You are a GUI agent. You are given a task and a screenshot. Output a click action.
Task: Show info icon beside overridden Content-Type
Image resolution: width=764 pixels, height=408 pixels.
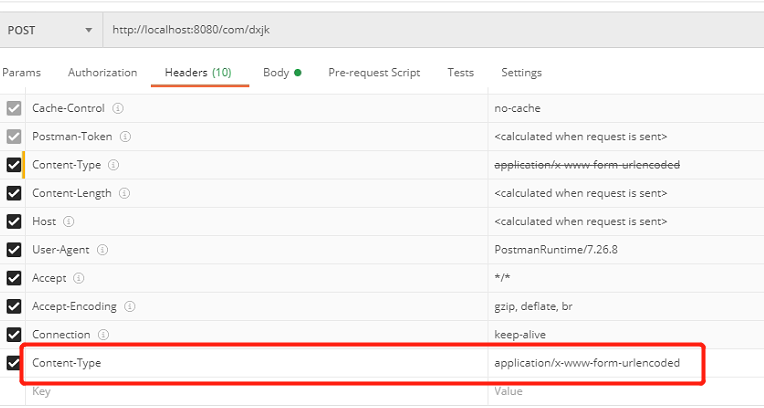click(x=114, y=165)
